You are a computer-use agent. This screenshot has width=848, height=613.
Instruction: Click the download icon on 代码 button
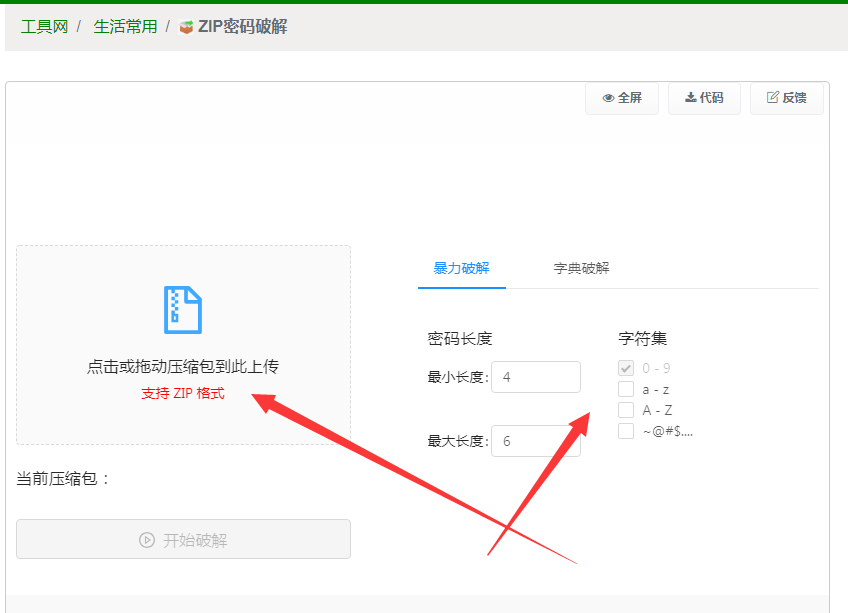pos(690,98)
